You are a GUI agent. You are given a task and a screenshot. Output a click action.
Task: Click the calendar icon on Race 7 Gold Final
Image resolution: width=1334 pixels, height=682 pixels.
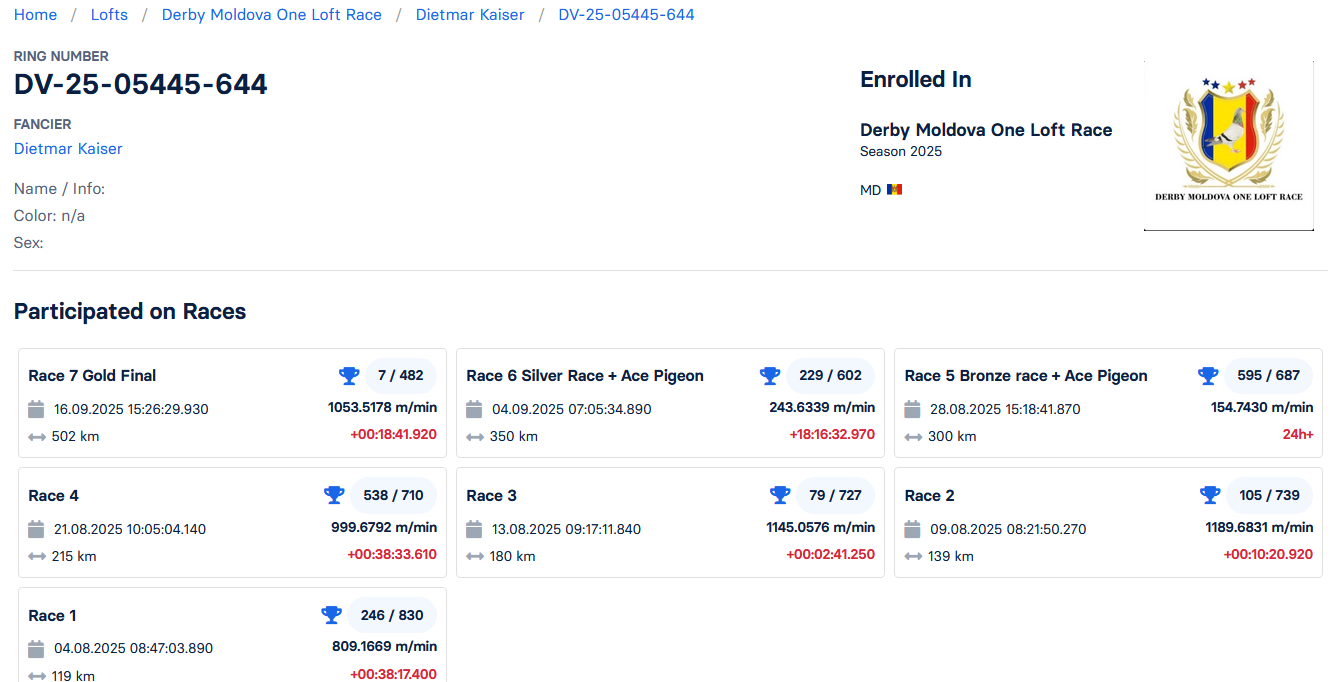(x=37, y=409)
